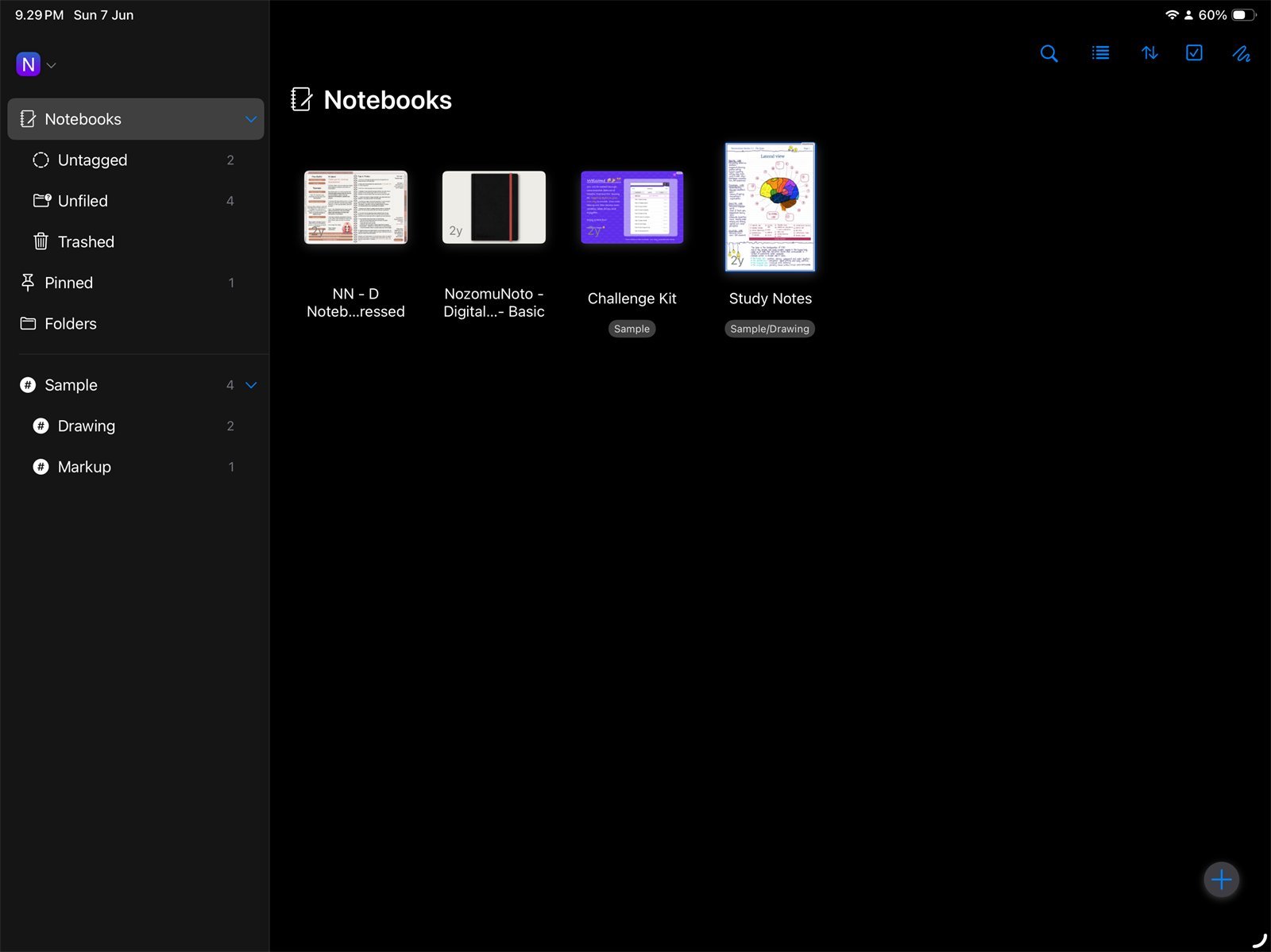The image size is (1271, 952).
Task: Collapse the Notebooks sidebar chevron
Action: pyautogui.click(x=251, y=119)
